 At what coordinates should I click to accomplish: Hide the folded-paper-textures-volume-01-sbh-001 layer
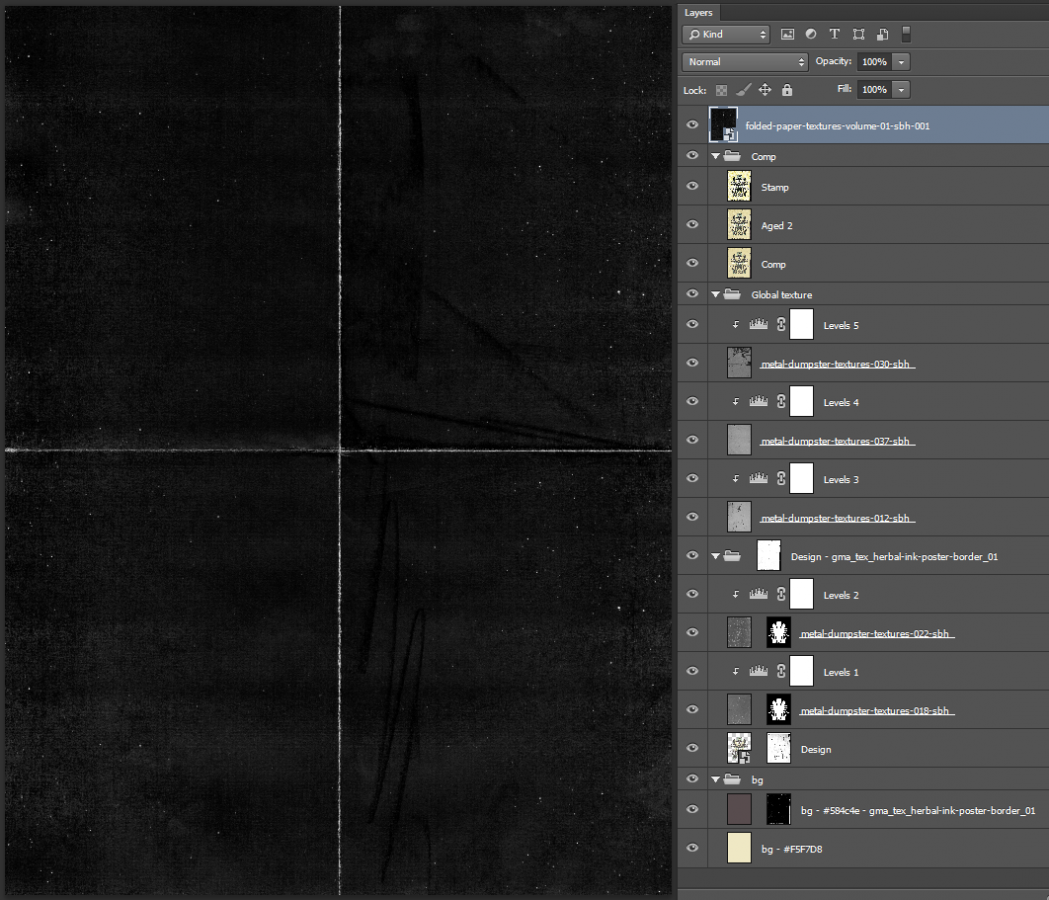coord(692,124)
